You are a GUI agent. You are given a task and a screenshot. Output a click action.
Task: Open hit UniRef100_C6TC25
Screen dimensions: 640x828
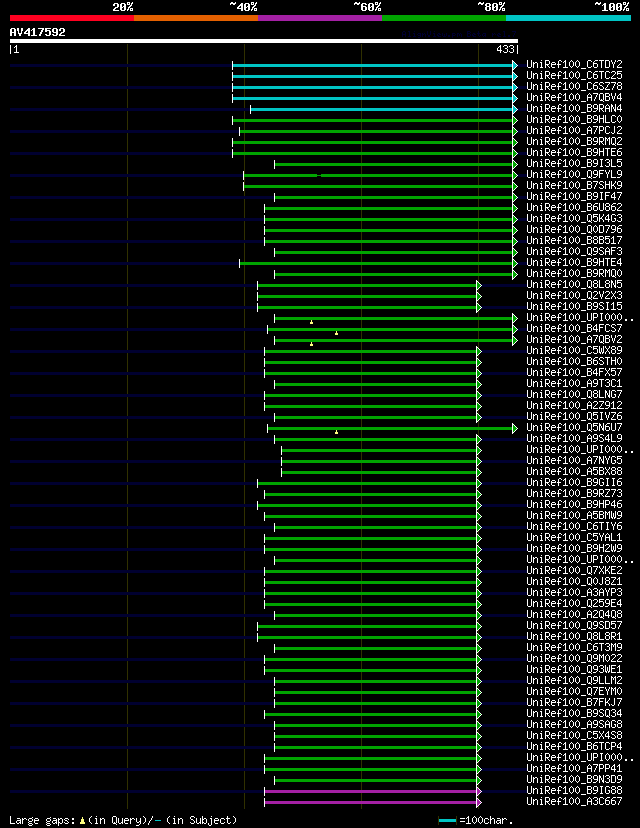point(574,76)
